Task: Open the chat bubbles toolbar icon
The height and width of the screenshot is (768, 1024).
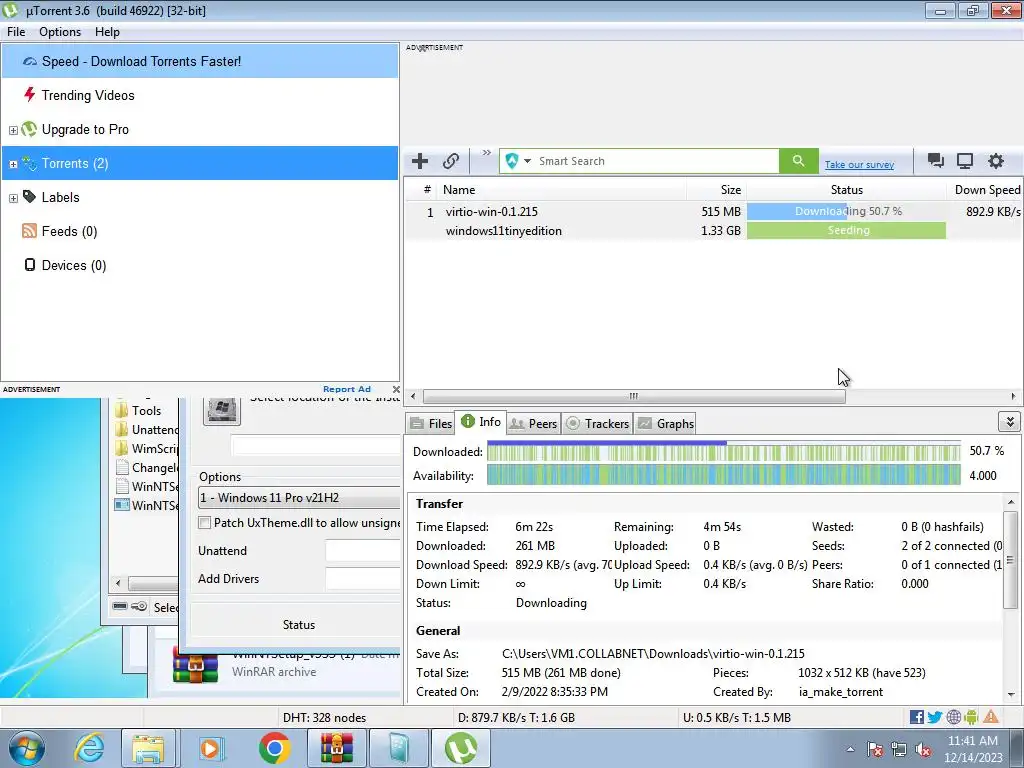Action: [x=935, y=161]
